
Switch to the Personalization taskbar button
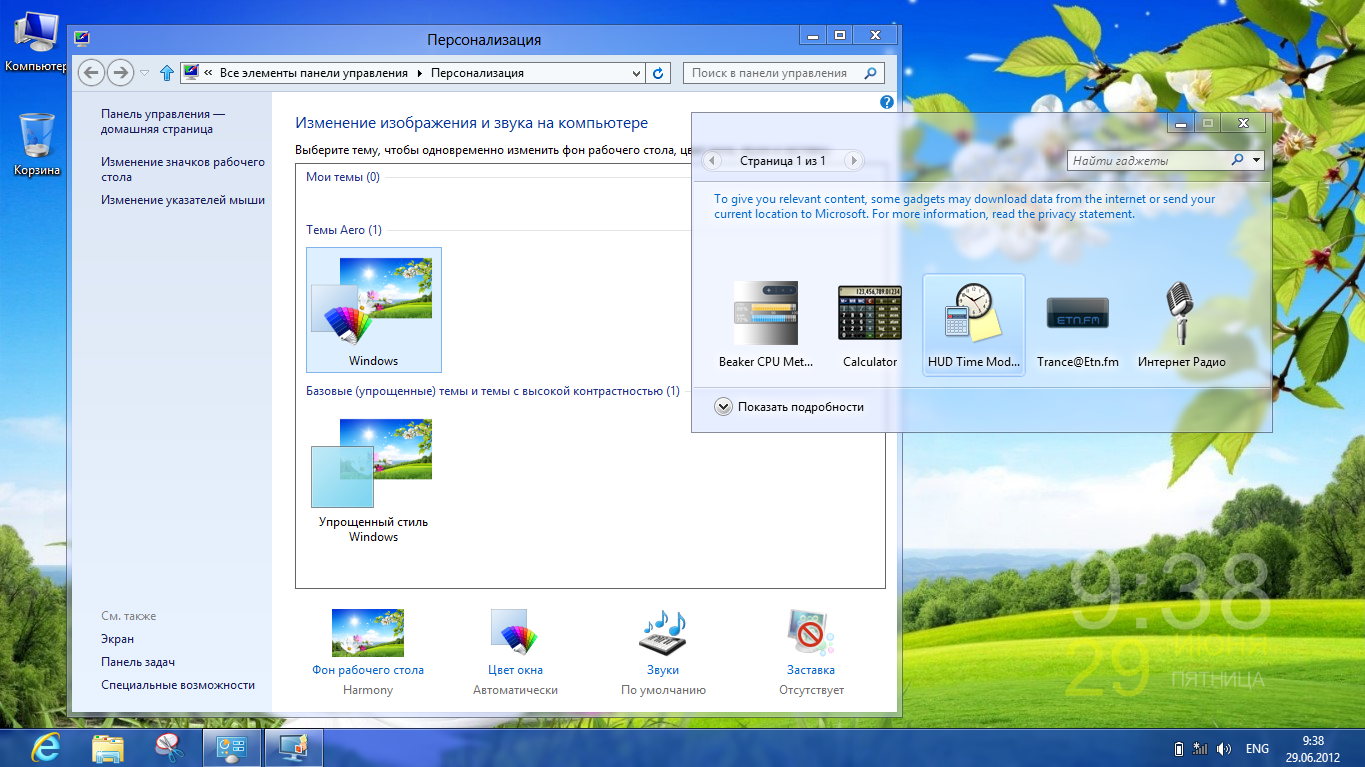tap(293, 747)
